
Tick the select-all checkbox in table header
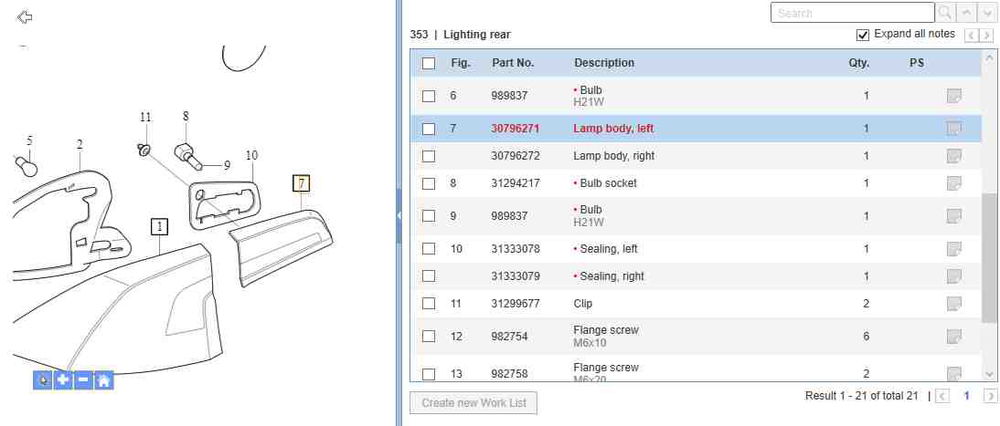pyautogui.click(x=429, y=63)
